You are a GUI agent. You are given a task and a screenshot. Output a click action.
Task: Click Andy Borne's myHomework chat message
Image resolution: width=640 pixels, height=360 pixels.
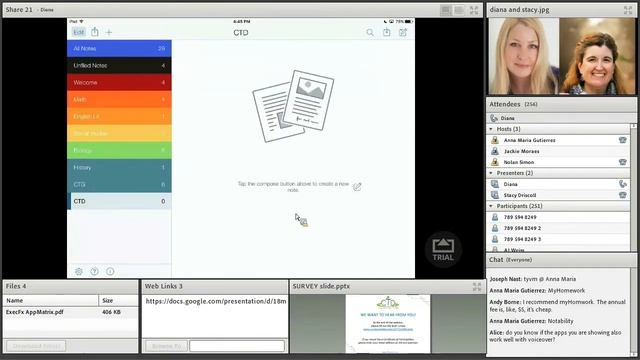(558, 306)
